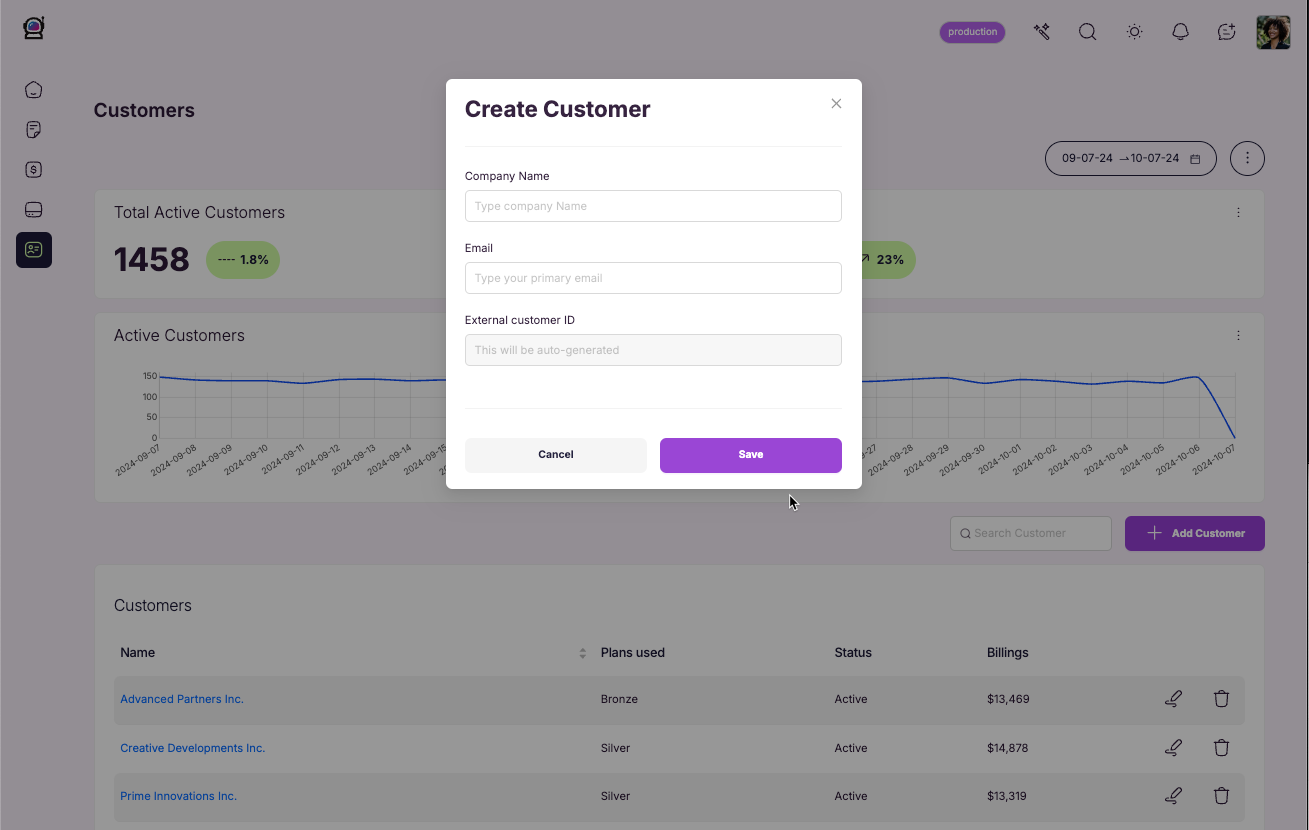This screenshot has height=830, width=1309.
Task: Open the Active Customers card options menu
Action: (x=1238, y=335)
